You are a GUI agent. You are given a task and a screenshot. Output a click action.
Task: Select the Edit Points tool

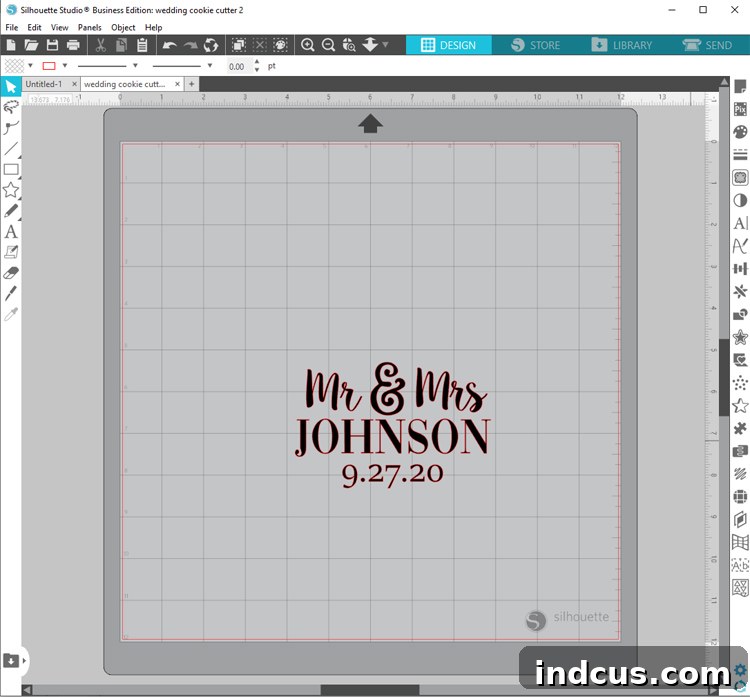point(11,128)
